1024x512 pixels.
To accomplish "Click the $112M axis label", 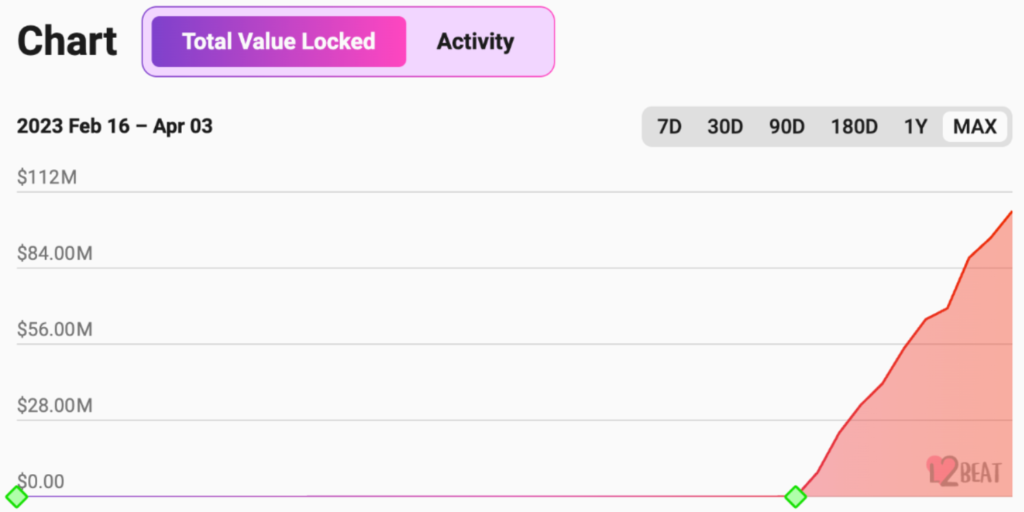I will [x=47, y=177].
